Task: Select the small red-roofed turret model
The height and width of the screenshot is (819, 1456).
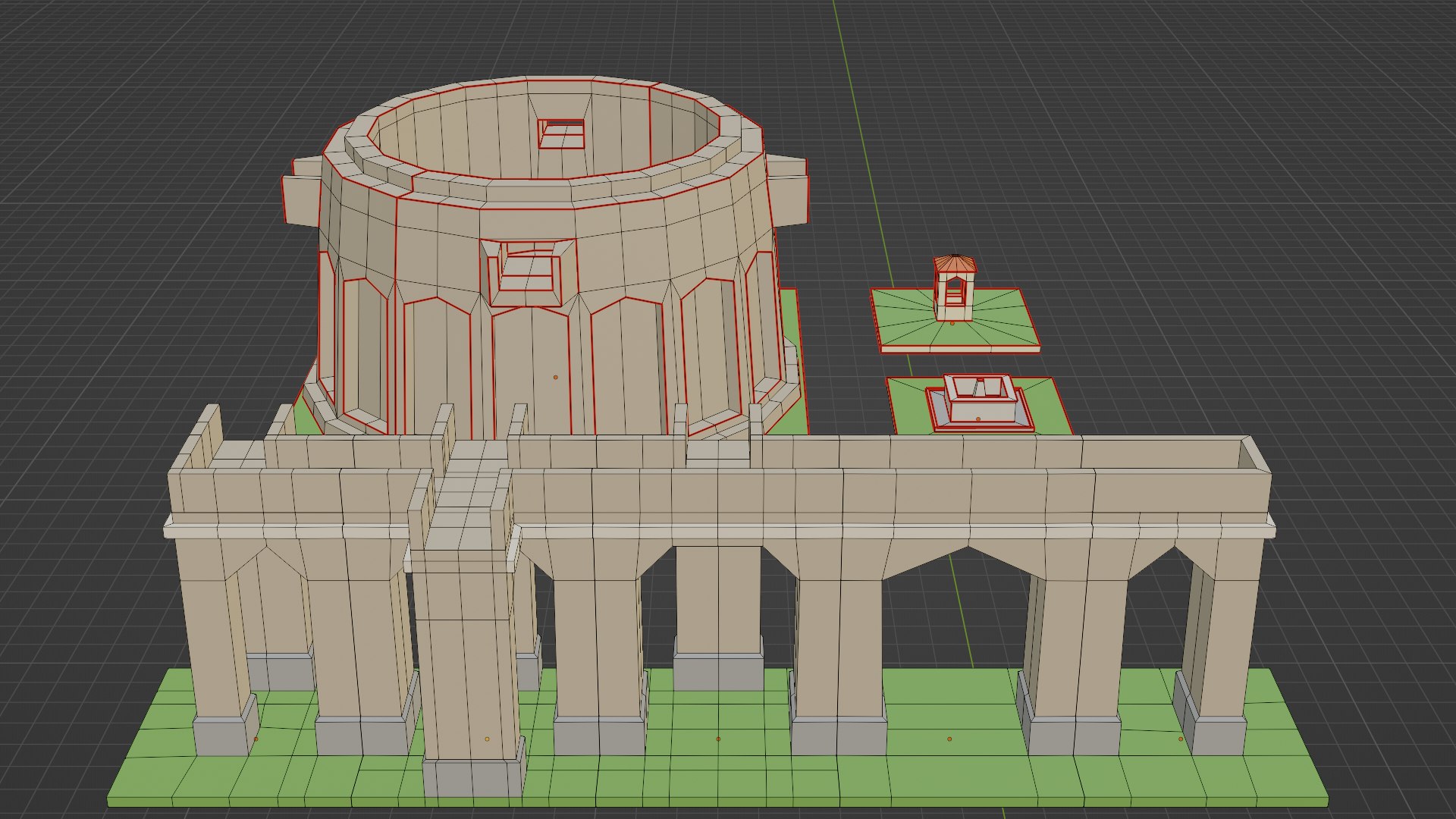Action: [954, 289]
